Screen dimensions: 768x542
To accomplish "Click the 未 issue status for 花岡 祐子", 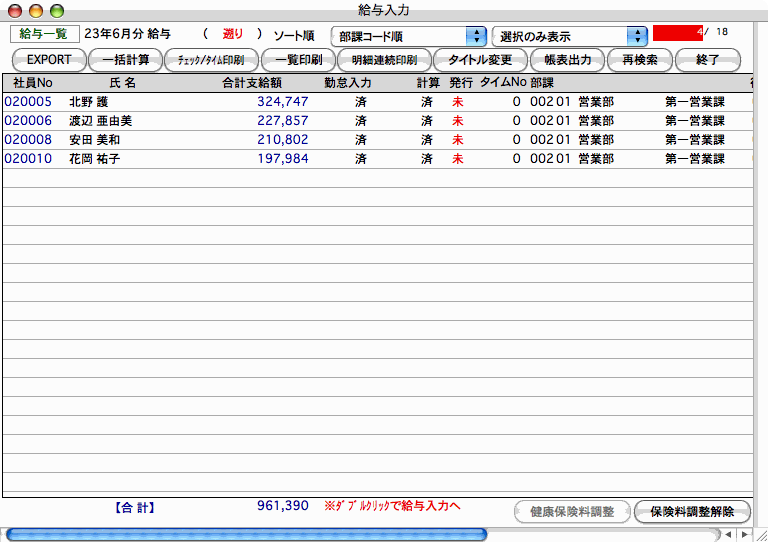I will [x=458, y=158].
